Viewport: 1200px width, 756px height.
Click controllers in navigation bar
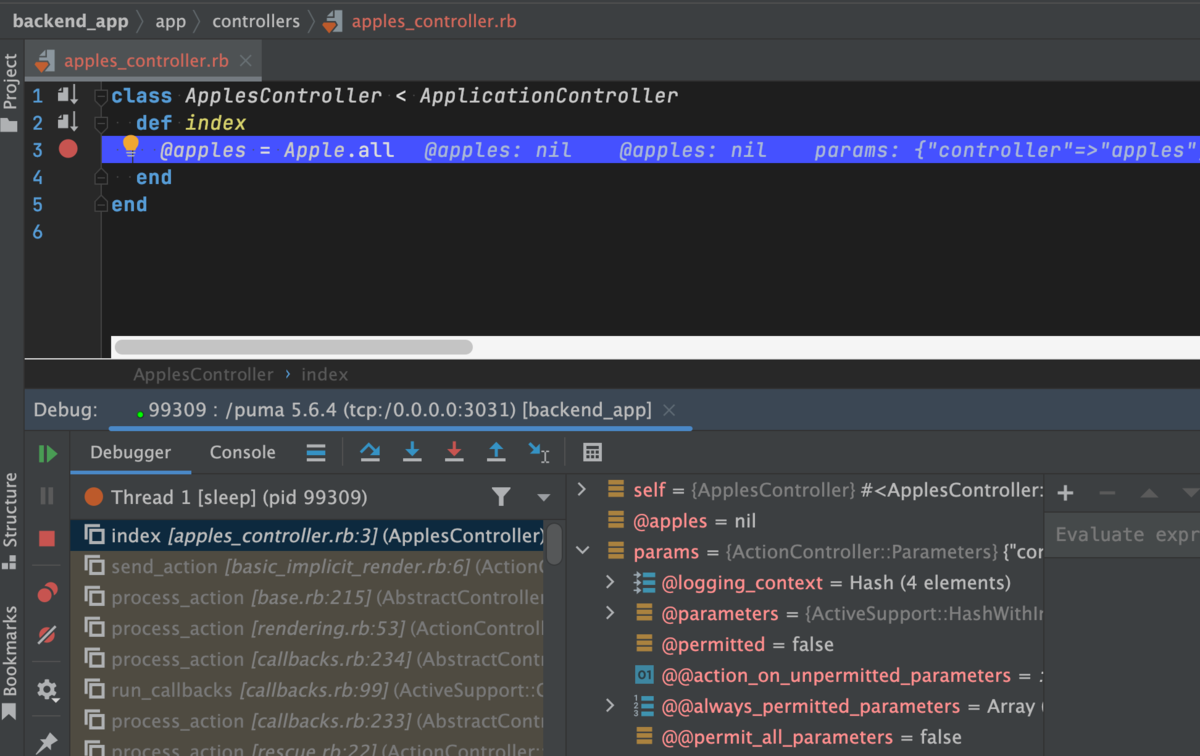click(256, 21)
